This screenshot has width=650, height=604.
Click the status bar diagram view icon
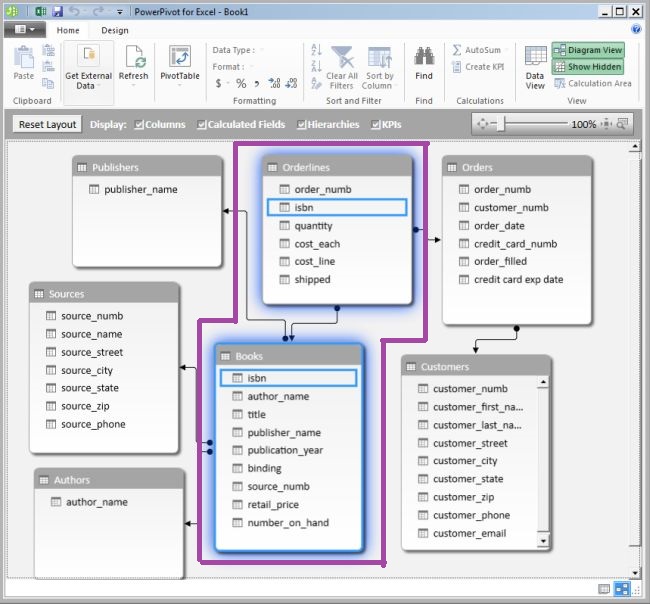click(x=622, y=589)
